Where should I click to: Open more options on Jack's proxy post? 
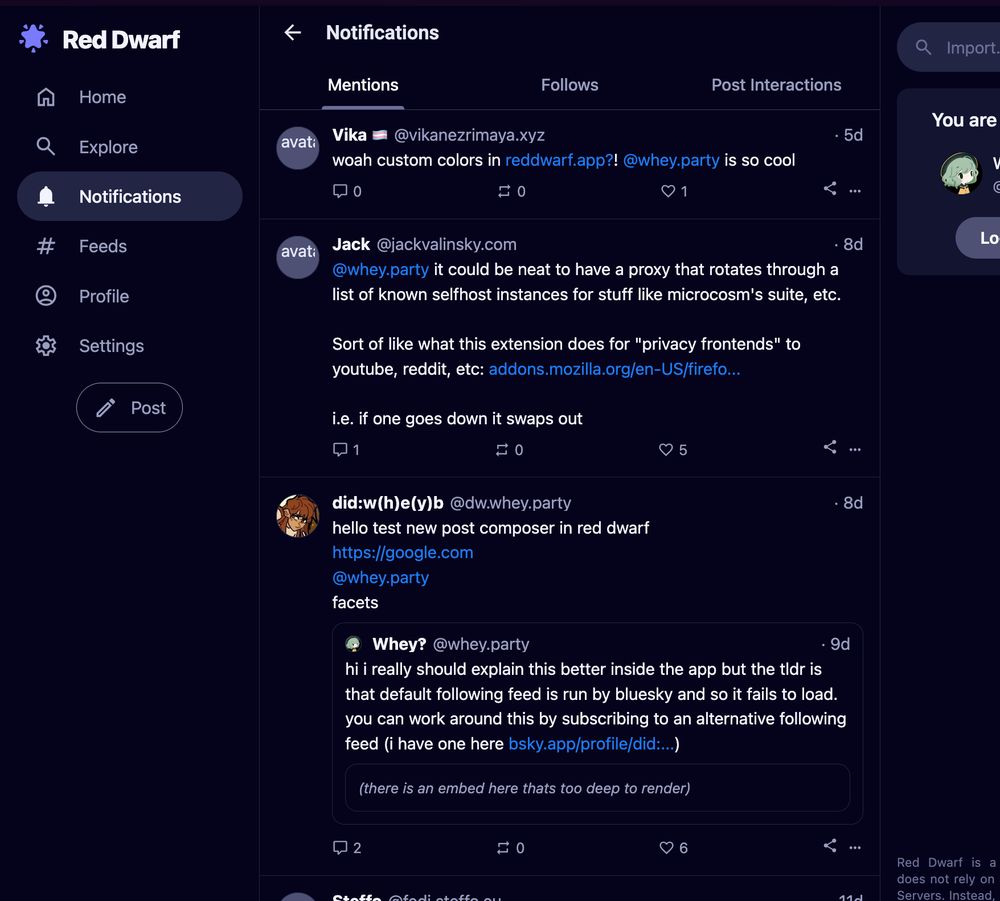click(855, 449)
